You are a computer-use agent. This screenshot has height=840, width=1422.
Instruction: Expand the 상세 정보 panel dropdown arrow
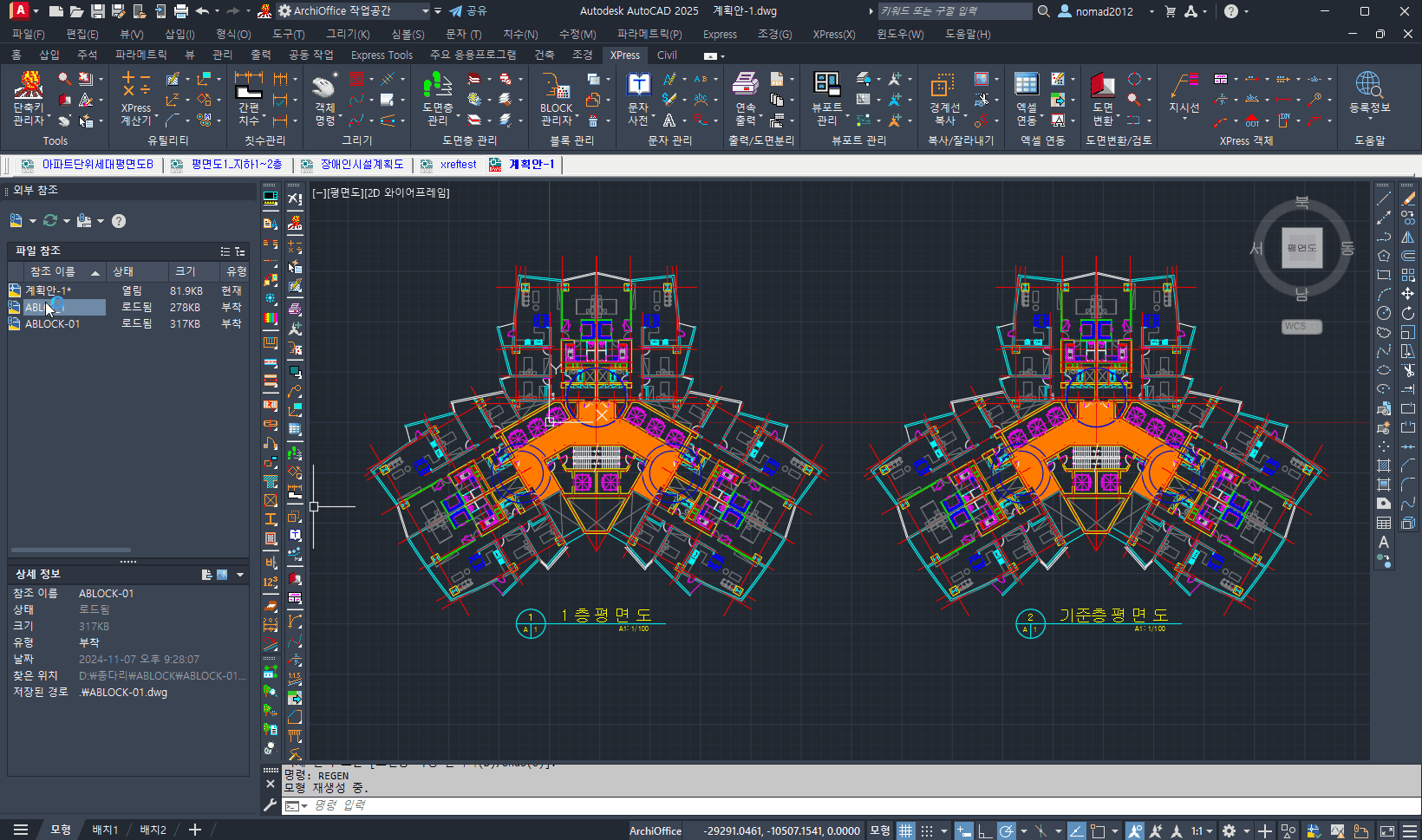[240, 575]
